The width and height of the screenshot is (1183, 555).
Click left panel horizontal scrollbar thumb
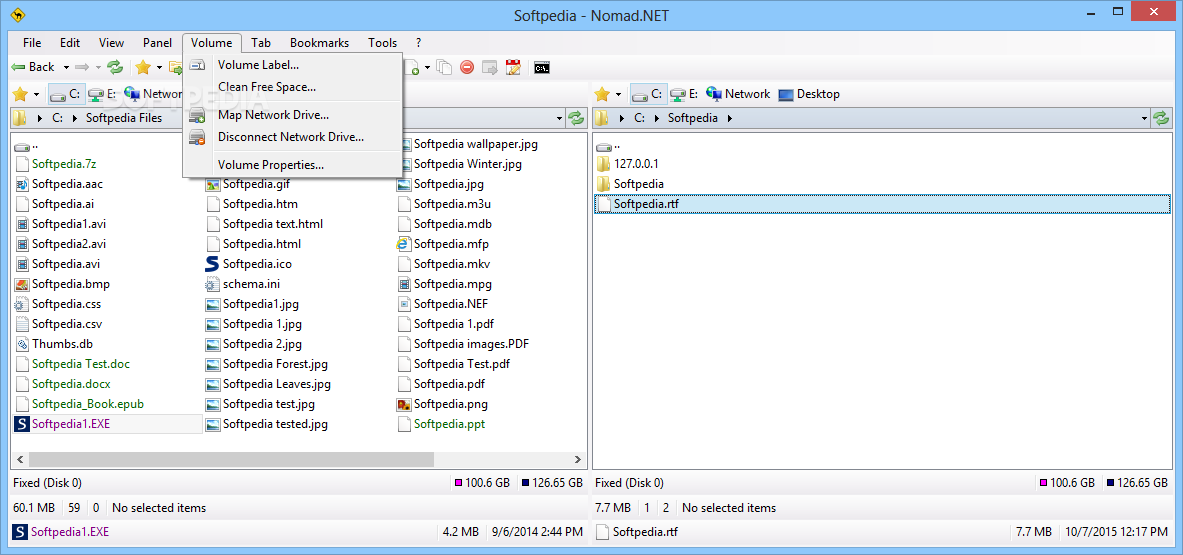[x=232, y=458]
